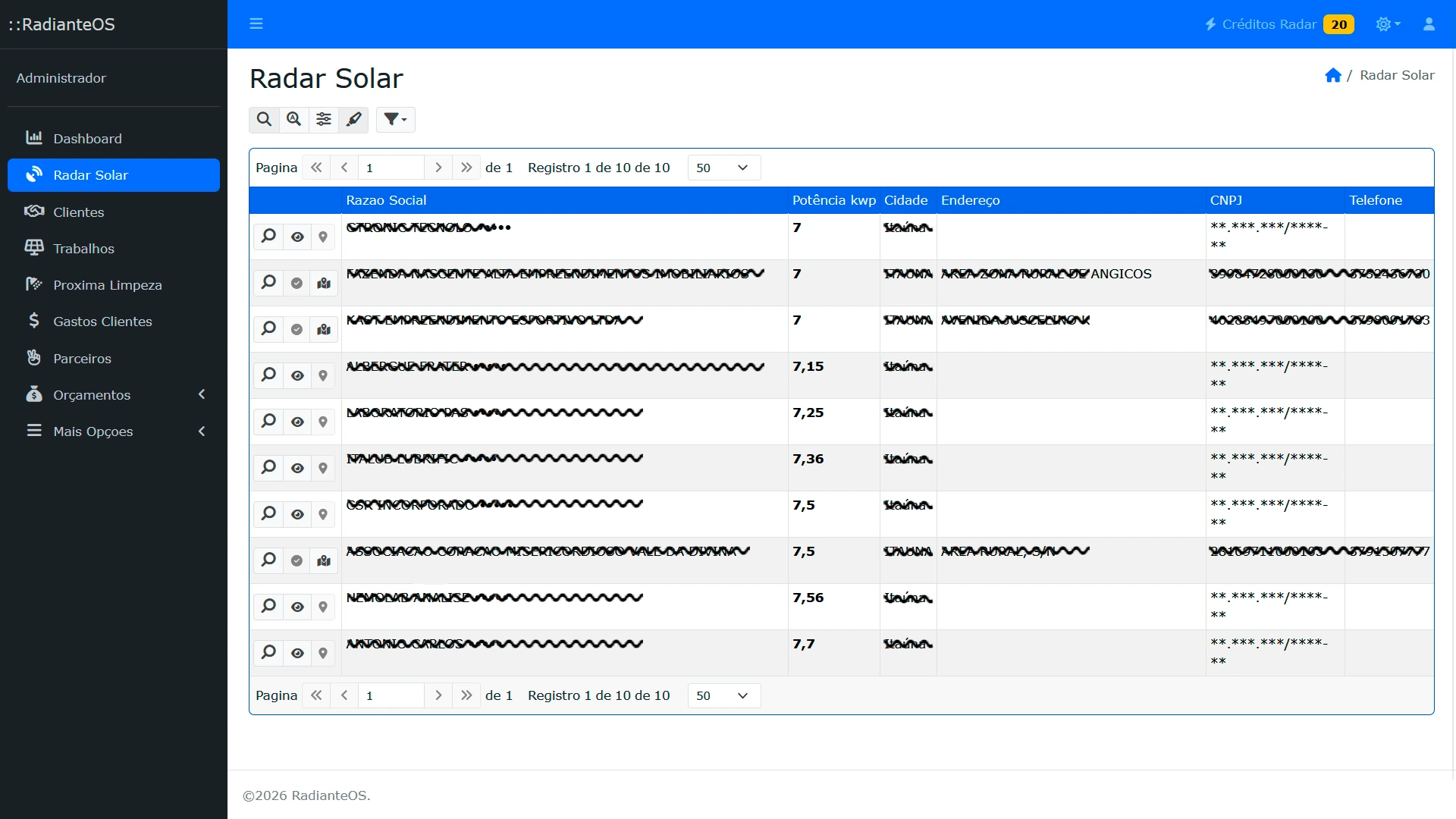Open the user profile icon
The height and width of the screenshot is (819, 1456).
coord(1429,24)
